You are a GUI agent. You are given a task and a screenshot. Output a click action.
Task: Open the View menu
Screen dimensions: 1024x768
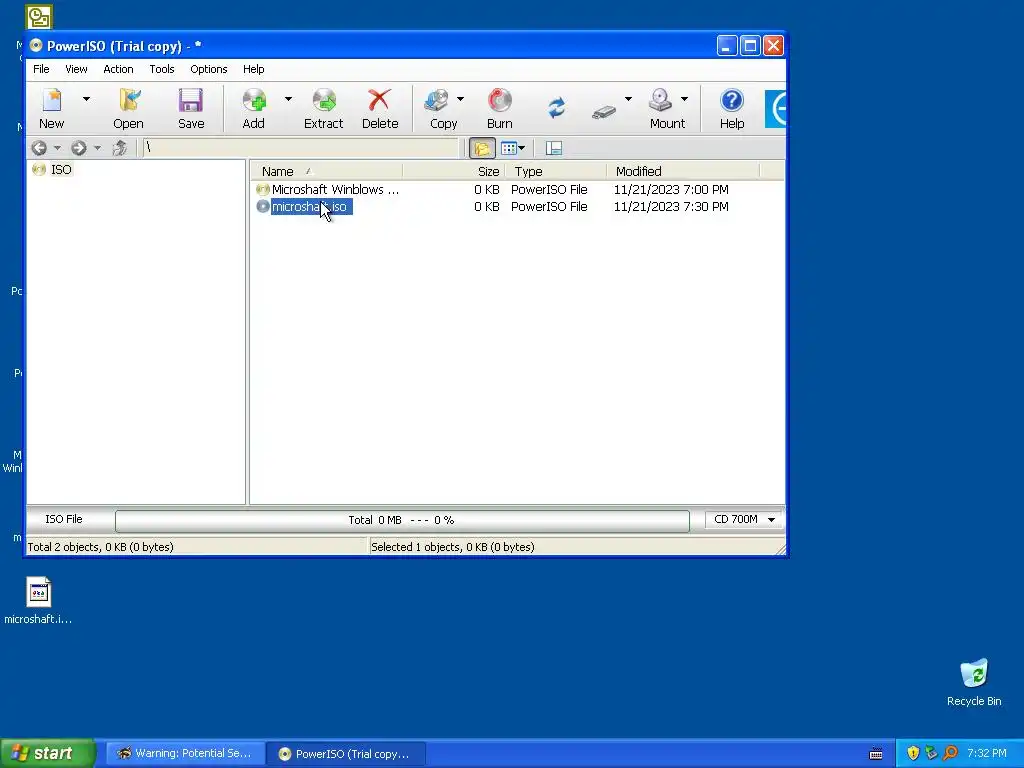[76, 69]
